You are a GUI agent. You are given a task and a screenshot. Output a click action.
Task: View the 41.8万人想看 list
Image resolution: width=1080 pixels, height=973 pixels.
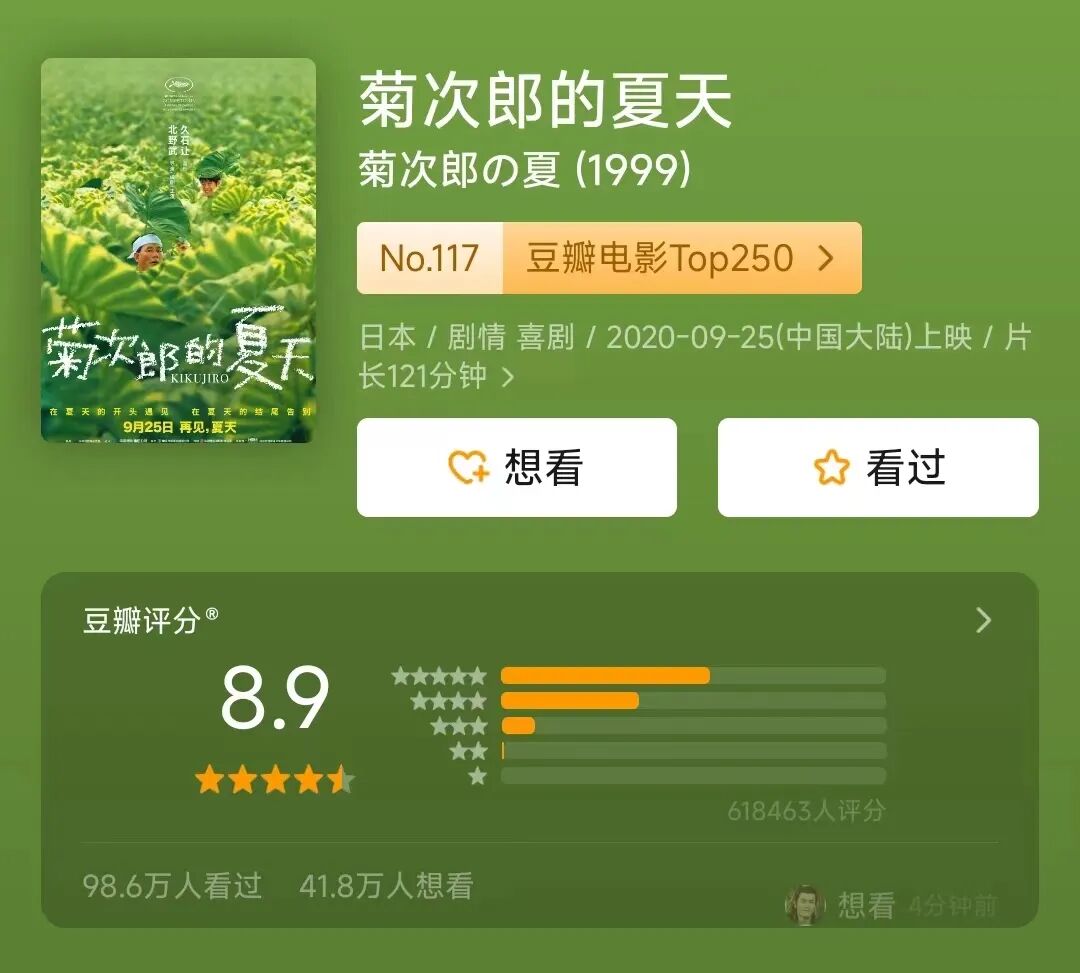click(386, 886)
